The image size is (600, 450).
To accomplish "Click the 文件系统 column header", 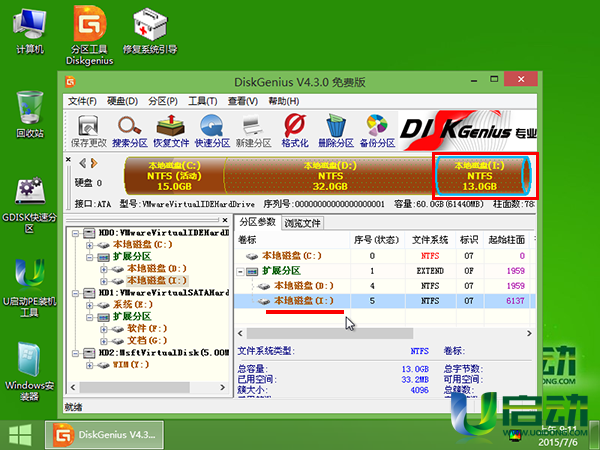I will (x=430, y=240).
